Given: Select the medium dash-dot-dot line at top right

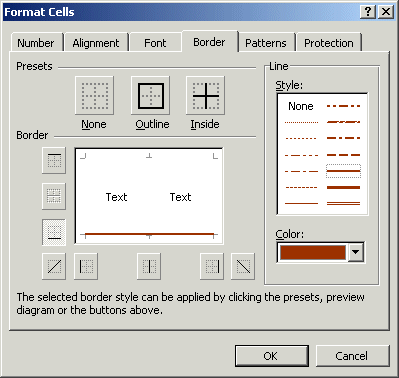Looking at the screenshot, I should (x=343, y=106).
